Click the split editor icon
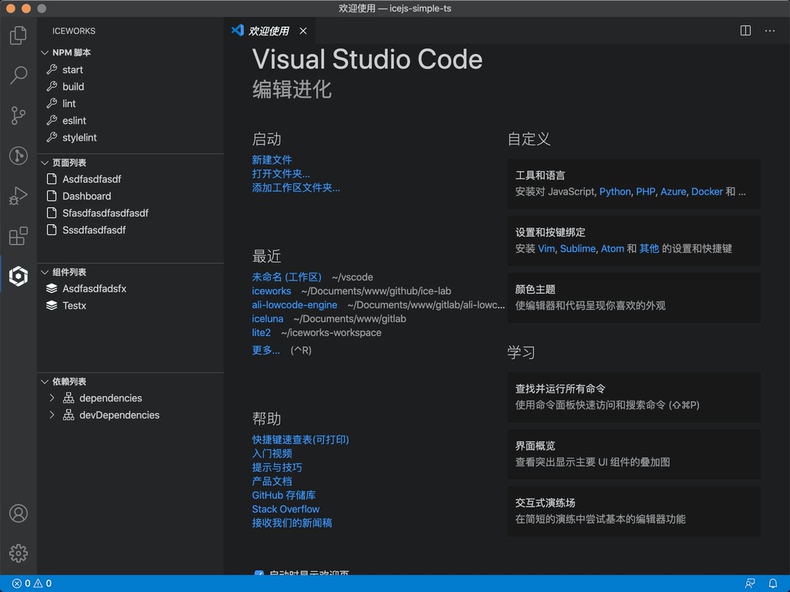The image size is (790, 592). pyautogui.click(x=745, y=31)
